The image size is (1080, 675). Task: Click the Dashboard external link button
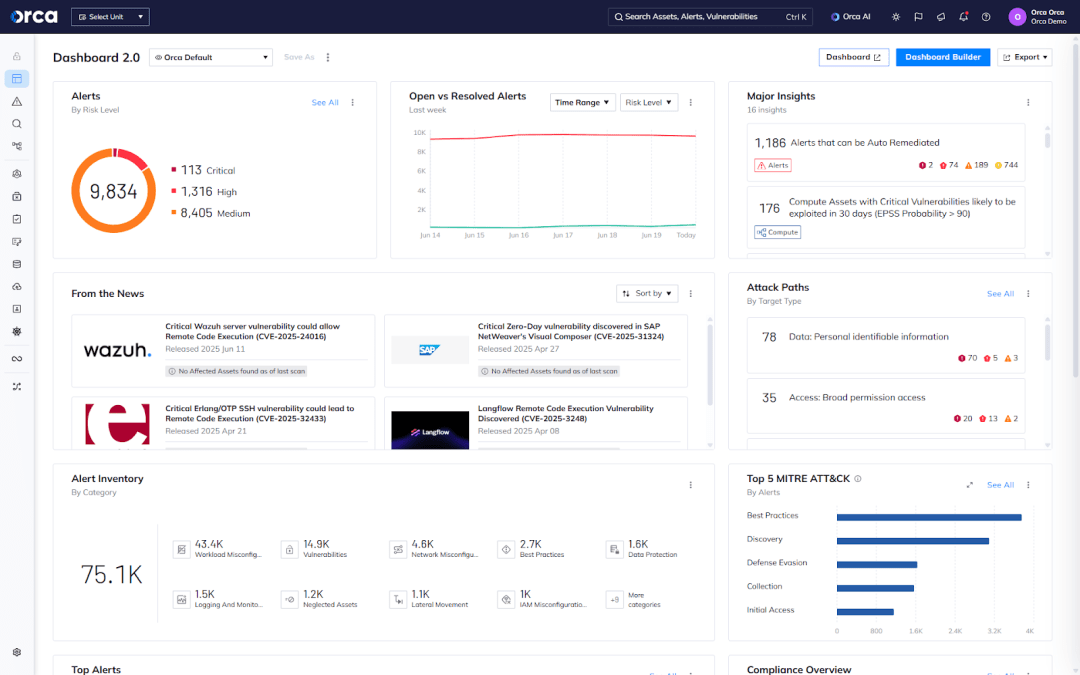[853, 57]
